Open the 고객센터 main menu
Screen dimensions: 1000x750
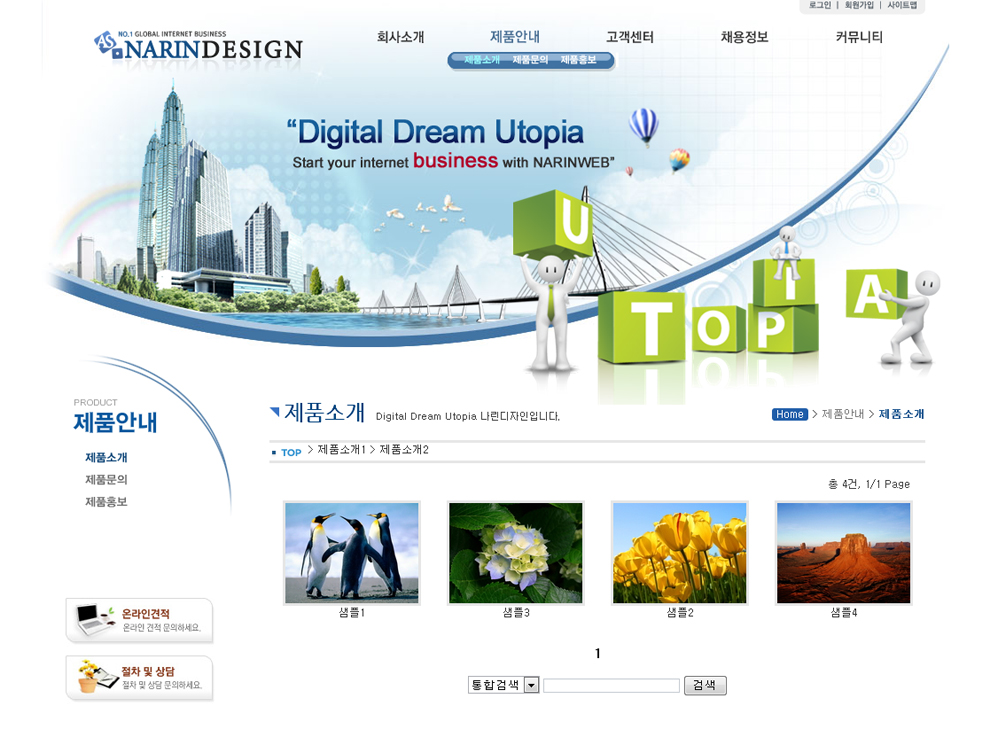point(629,37)
